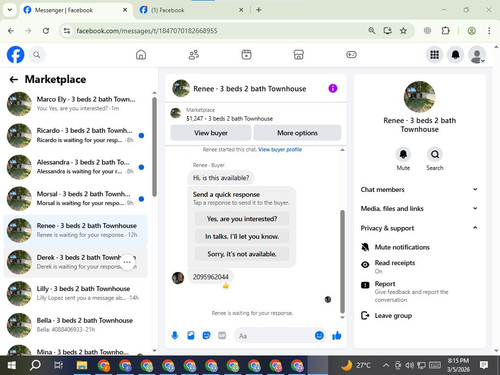
Task: Click listing thumbnail in Marketplace banner
Action: pos(176,113)
